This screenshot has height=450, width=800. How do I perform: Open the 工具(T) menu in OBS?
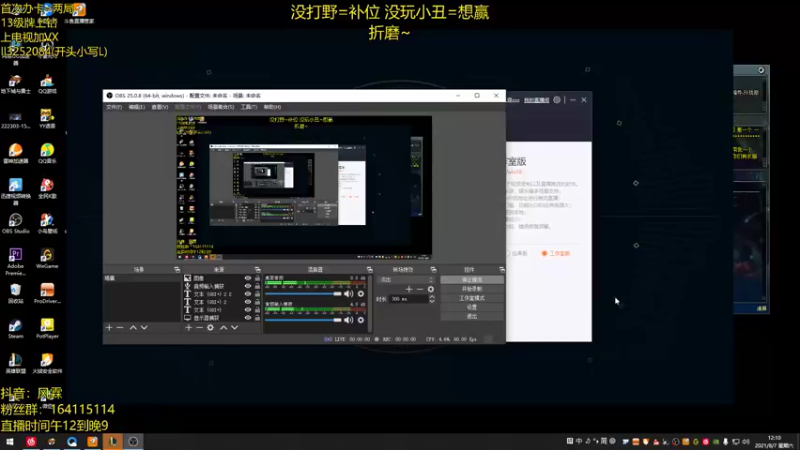pos(248,107)
